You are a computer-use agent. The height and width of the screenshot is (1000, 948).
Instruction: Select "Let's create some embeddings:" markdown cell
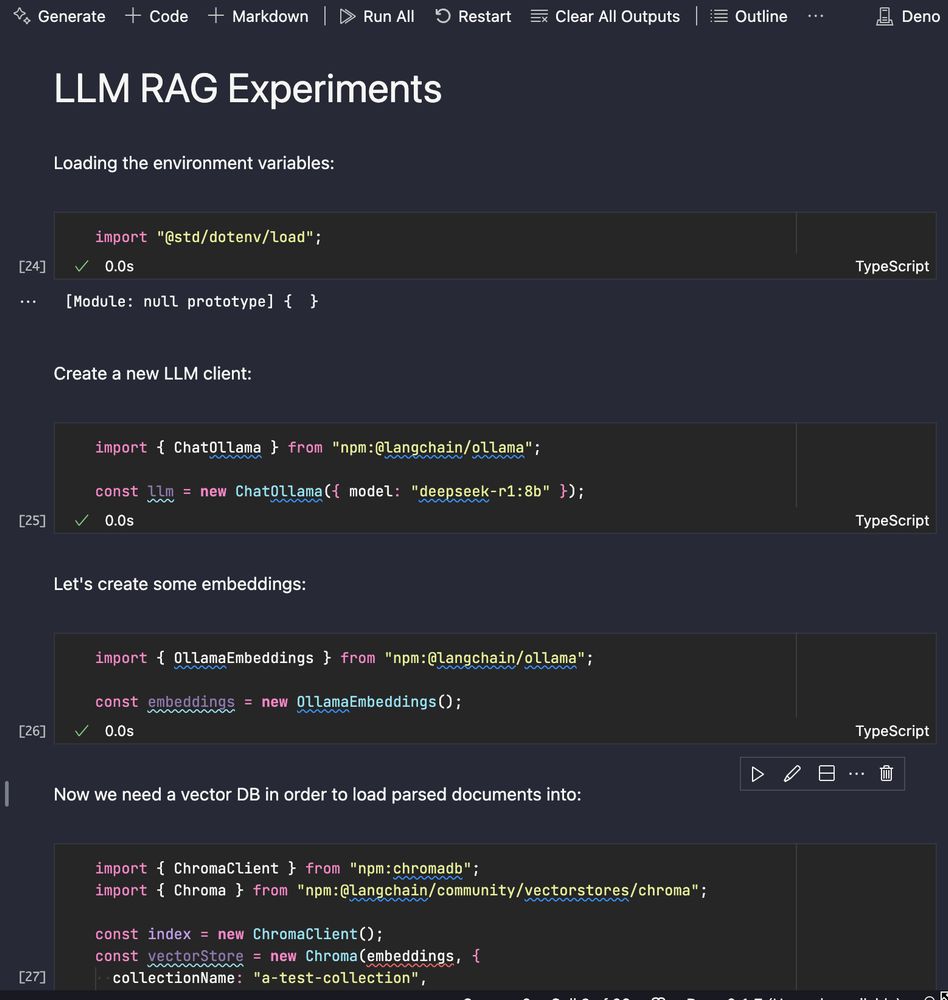(x=180, y=584)
